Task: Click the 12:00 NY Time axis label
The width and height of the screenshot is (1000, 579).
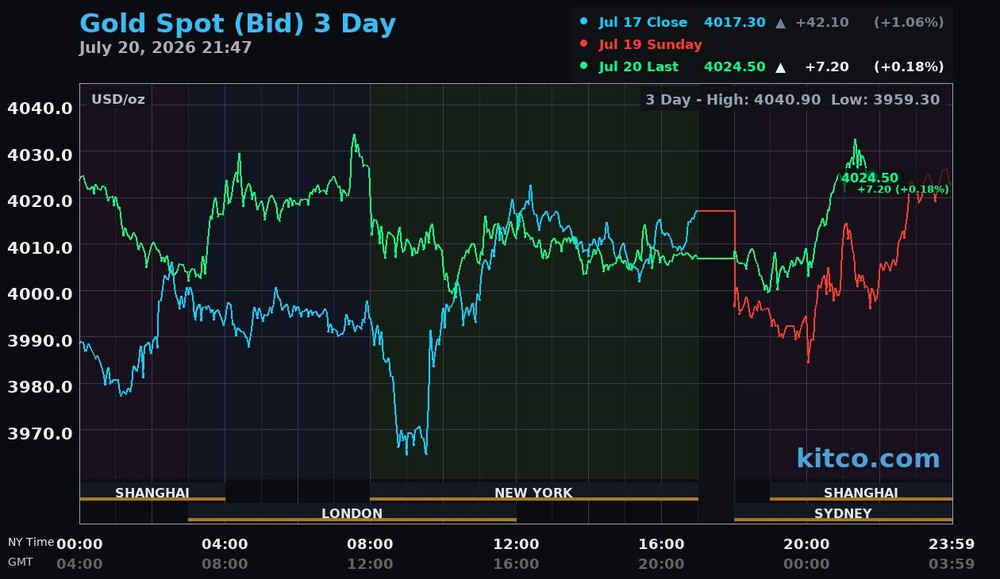Action: tap(516, 544)
